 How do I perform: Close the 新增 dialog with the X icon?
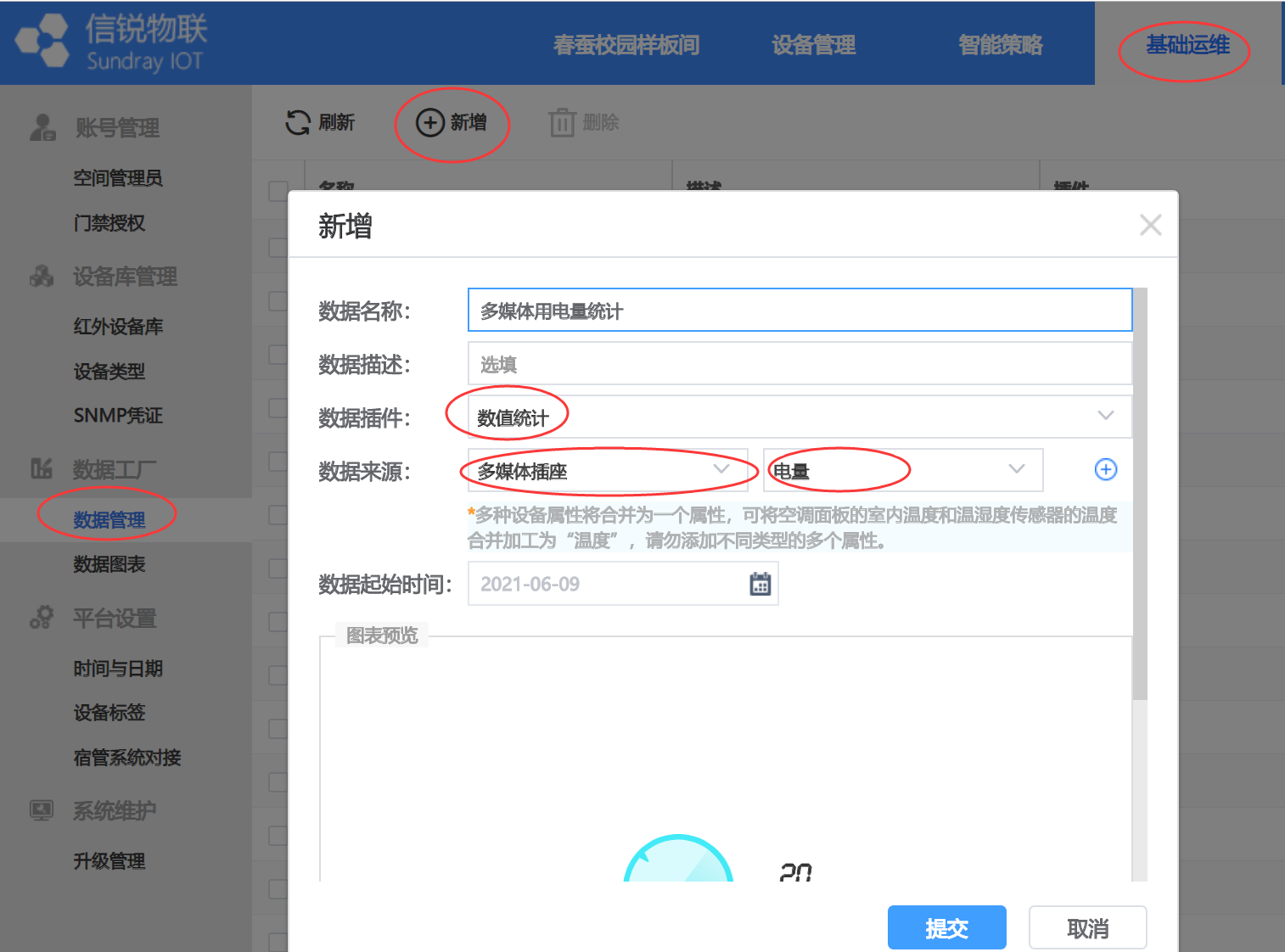point(1150,225)
